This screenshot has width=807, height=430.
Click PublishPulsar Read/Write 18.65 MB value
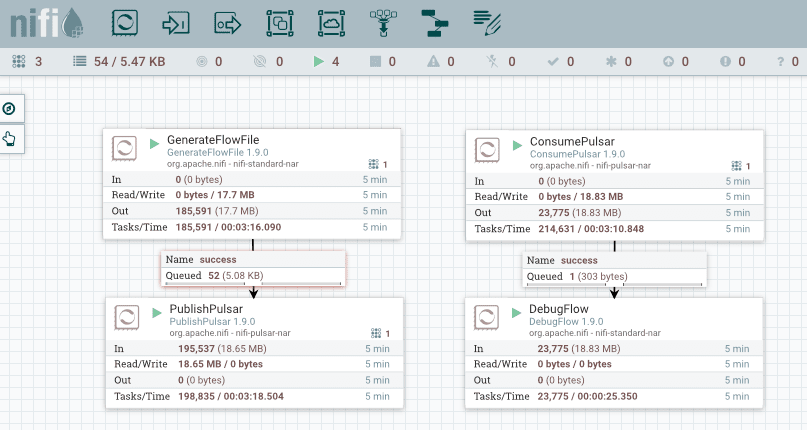[200, 364]
